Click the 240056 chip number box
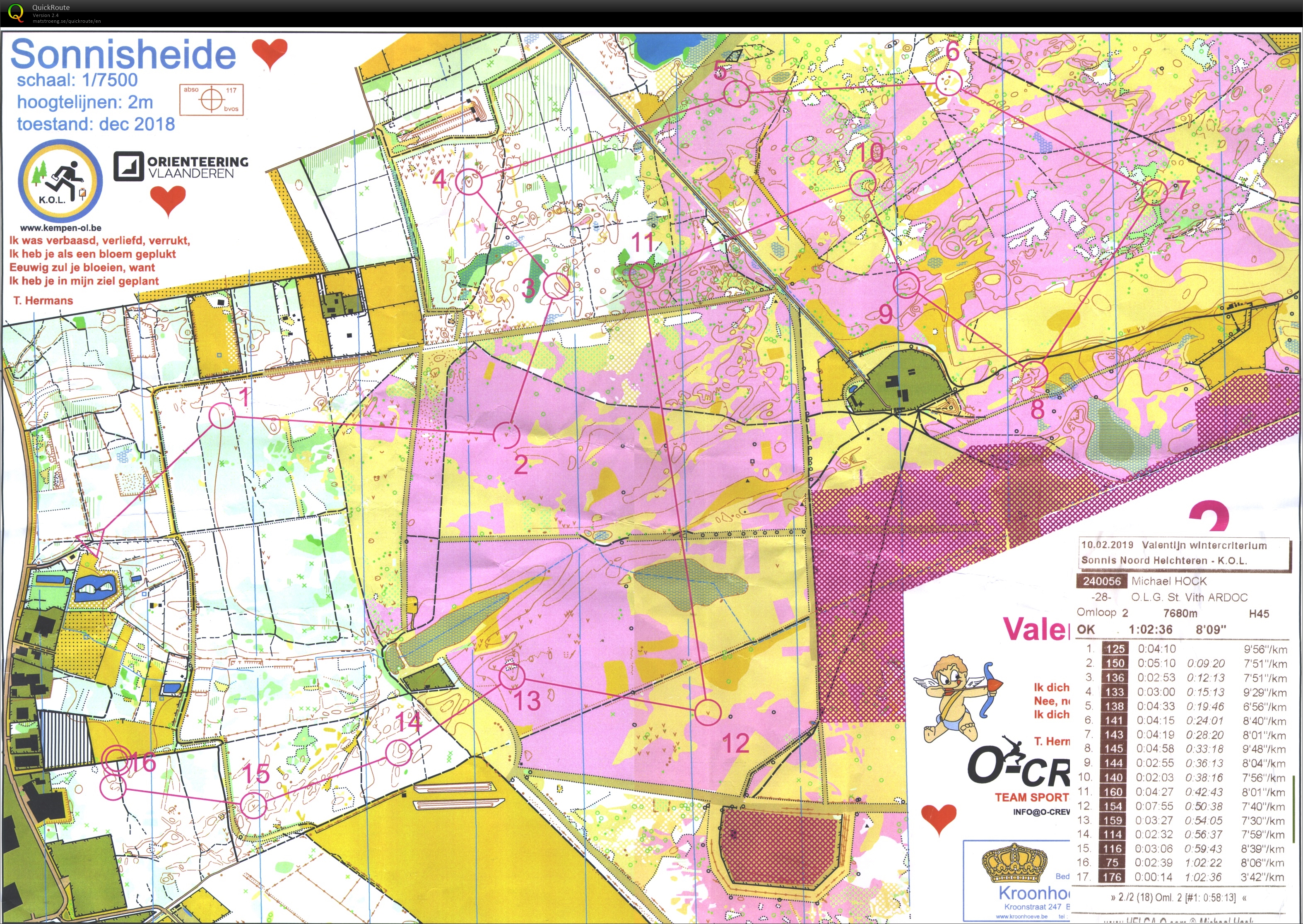 click(1102, 581)
